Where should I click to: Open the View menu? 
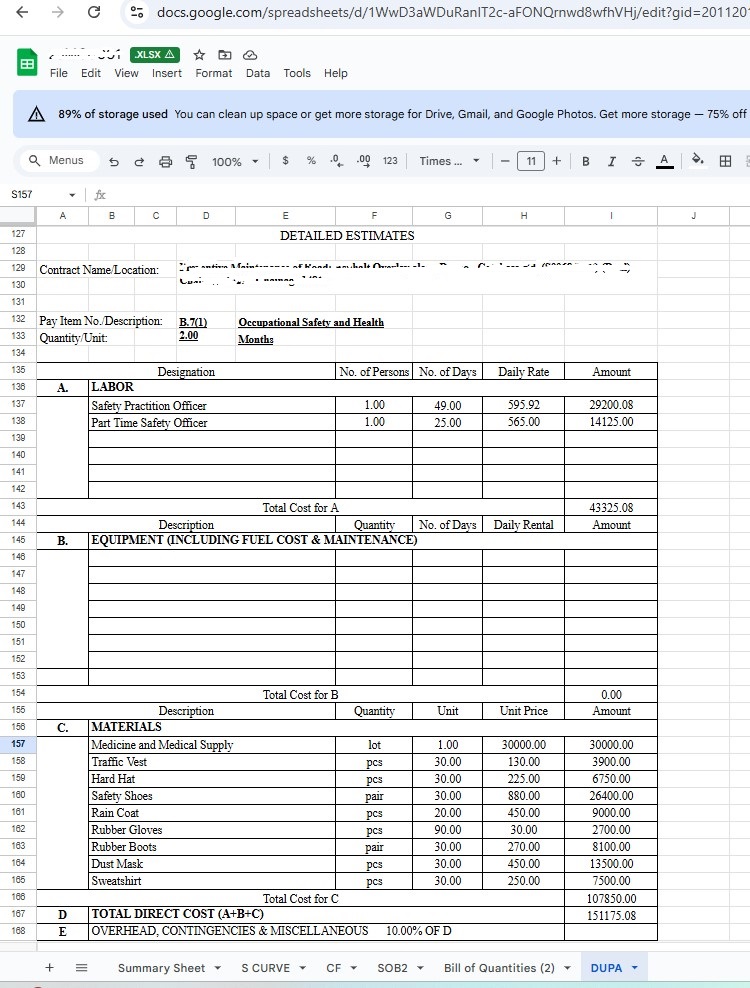(126, 73)
